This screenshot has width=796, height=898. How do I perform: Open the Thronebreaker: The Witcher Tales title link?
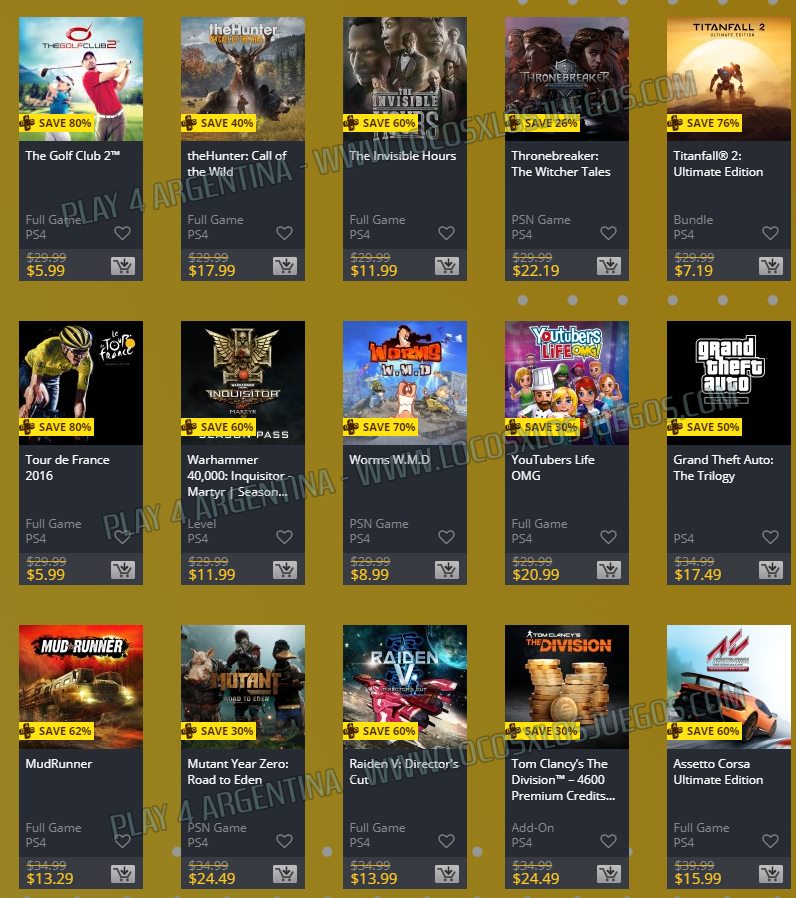[x=561, y=164]
